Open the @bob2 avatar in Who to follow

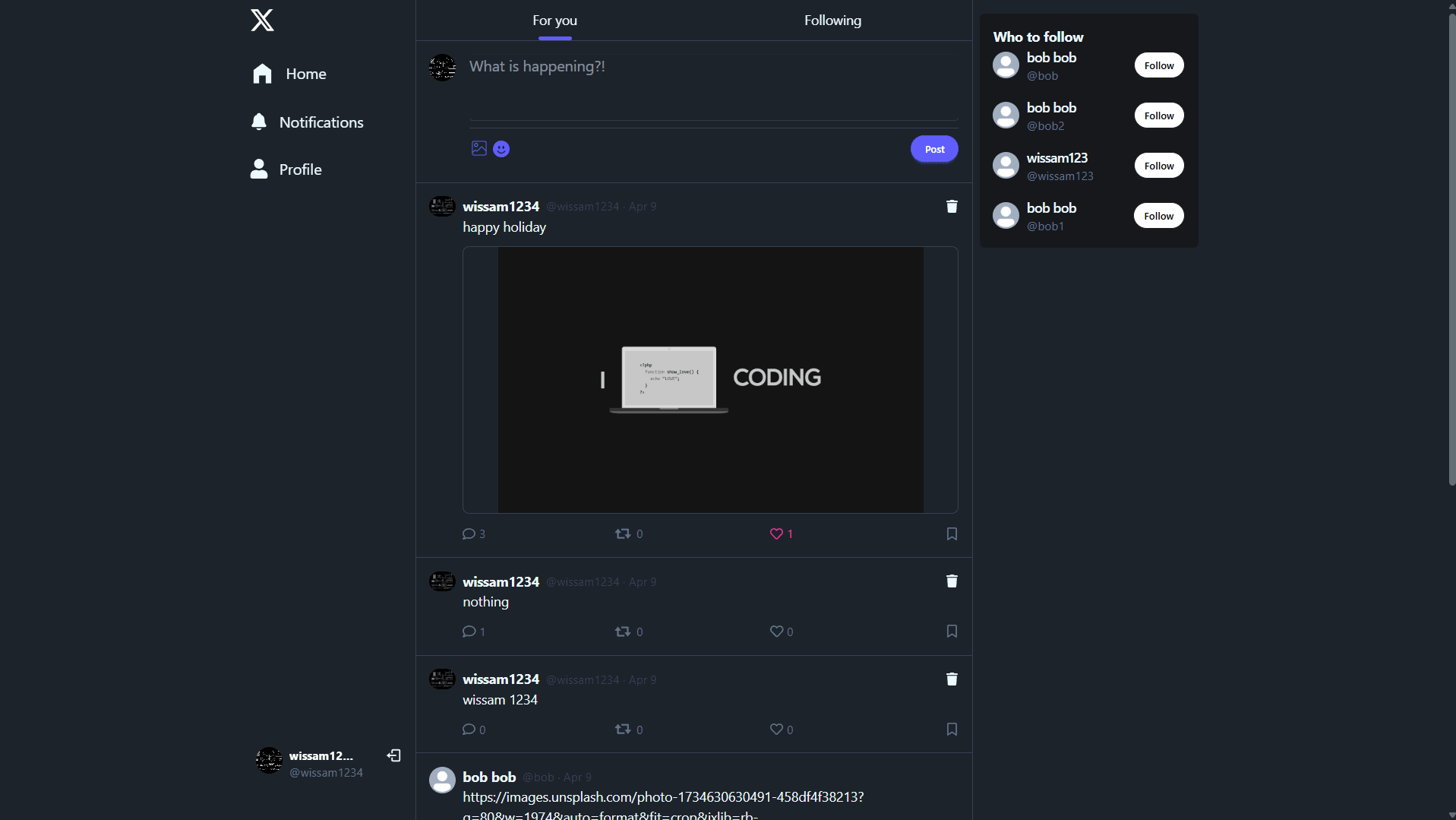click(1006, 116)
